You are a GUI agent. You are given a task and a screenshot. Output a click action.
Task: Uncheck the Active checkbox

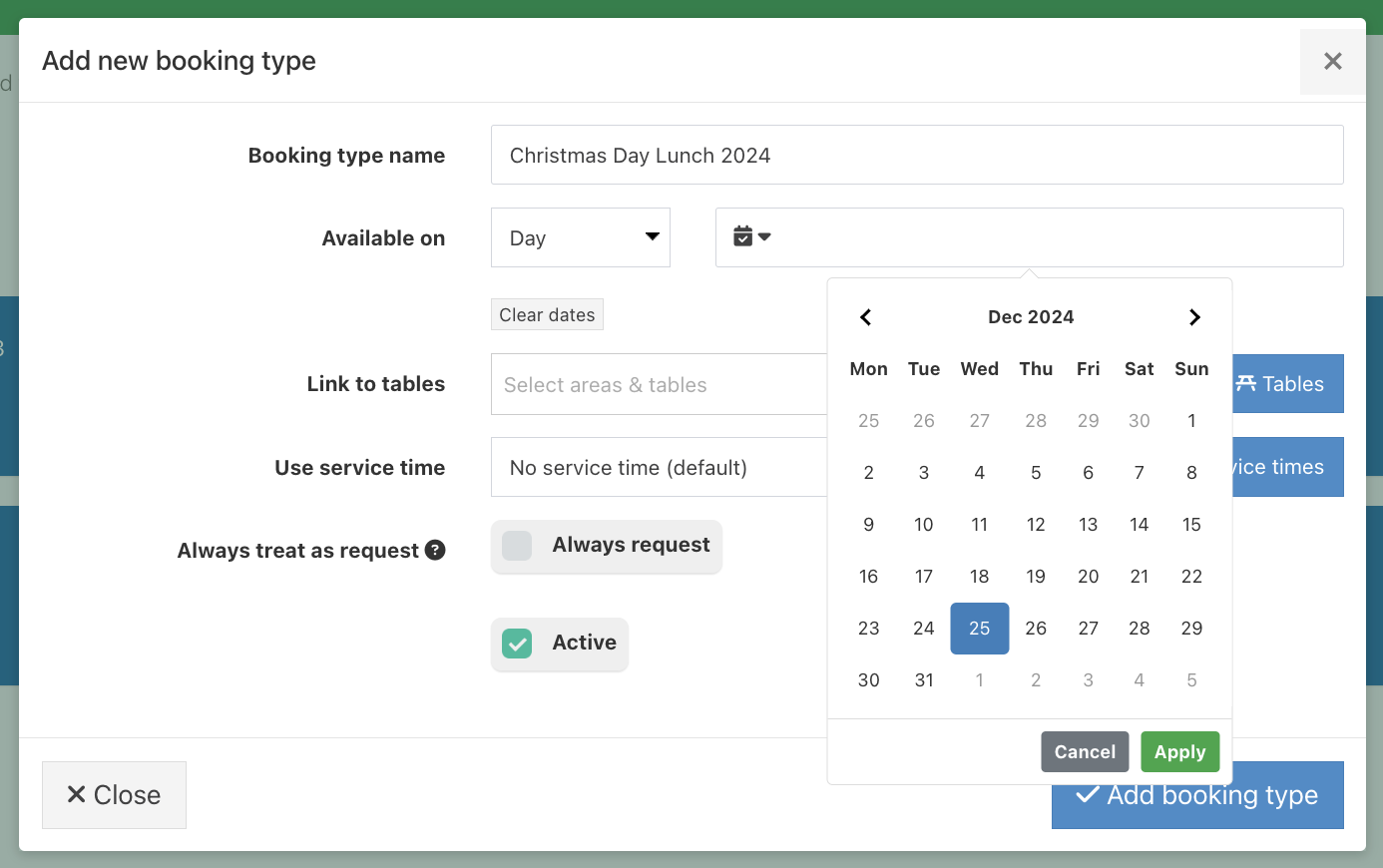[517, 644]
